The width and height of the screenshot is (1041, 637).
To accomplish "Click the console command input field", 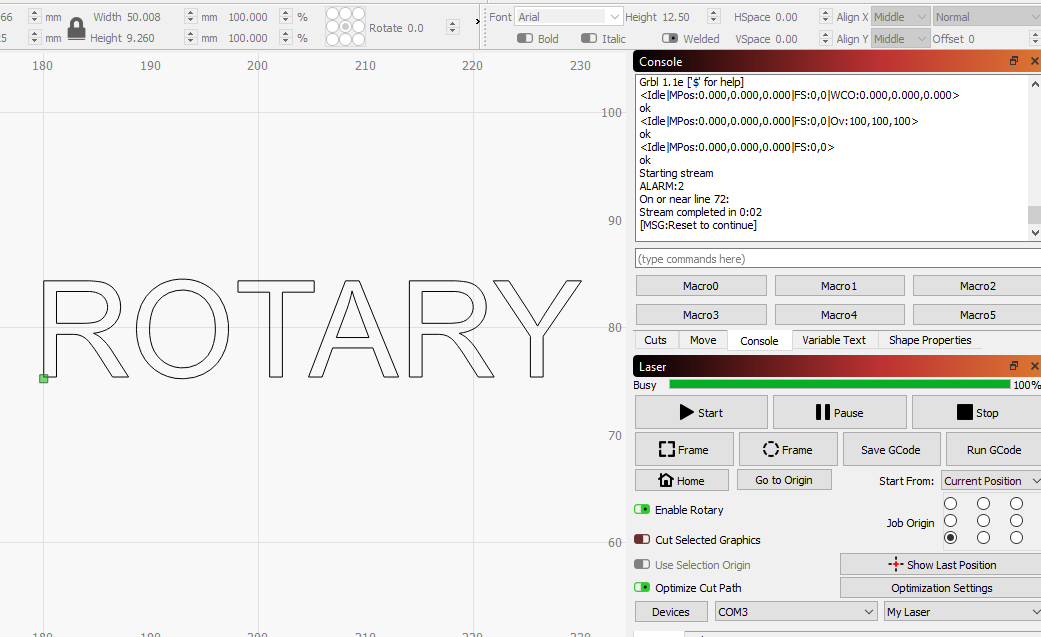I will point(838,258).
